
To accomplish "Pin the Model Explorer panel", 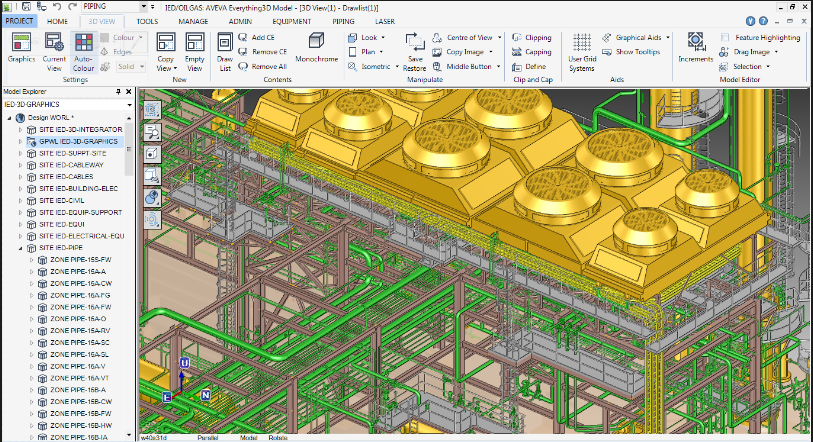I will [118, 91].
